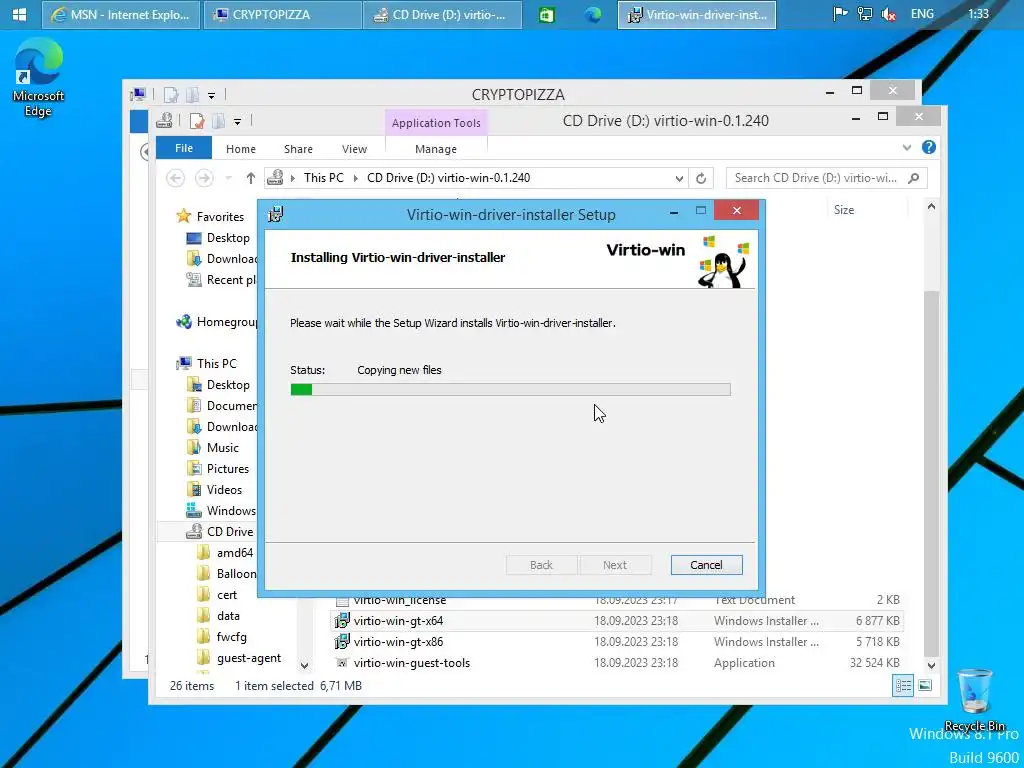Switch to CD Drive (D:) taskbar button

[x=442, y=14]
